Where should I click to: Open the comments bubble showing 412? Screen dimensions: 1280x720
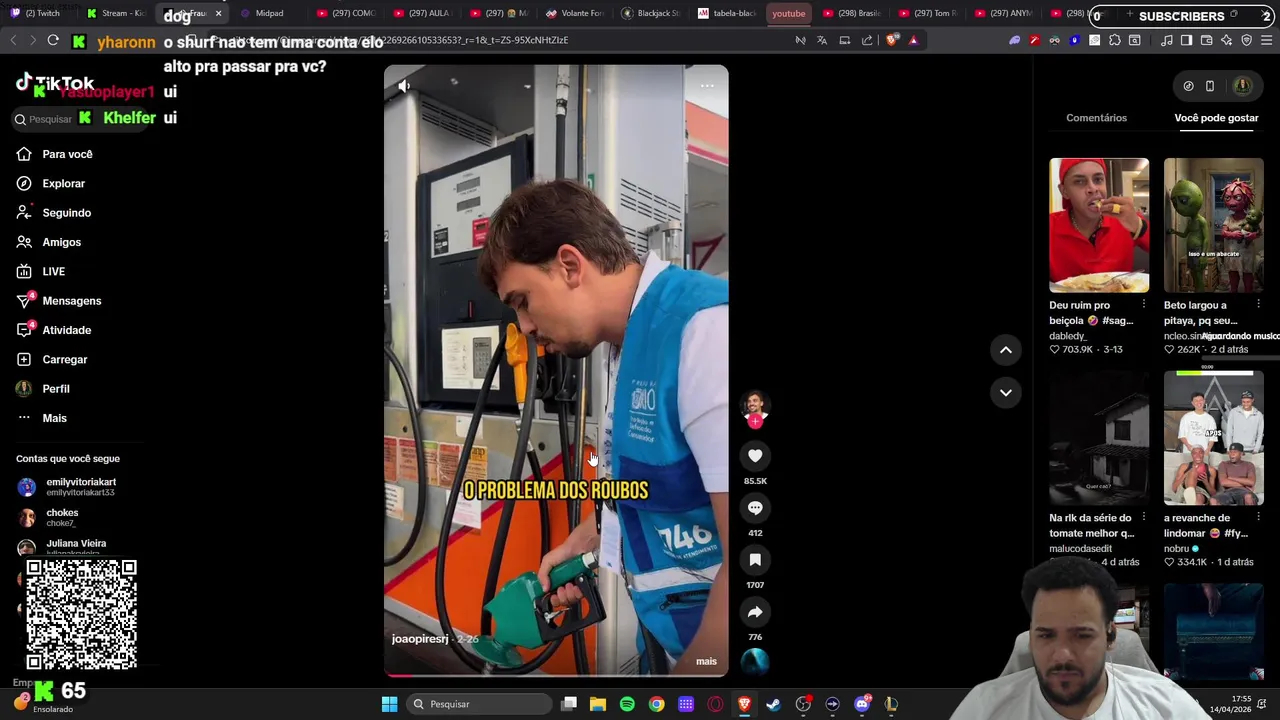(755, 508)
